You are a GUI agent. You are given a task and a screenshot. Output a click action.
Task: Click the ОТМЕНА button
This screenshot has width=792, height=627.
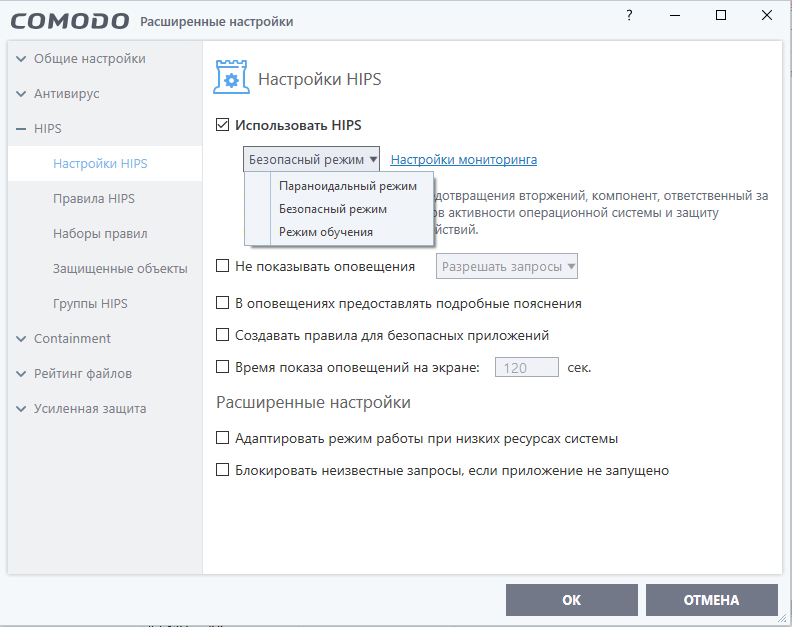(711, 600)
